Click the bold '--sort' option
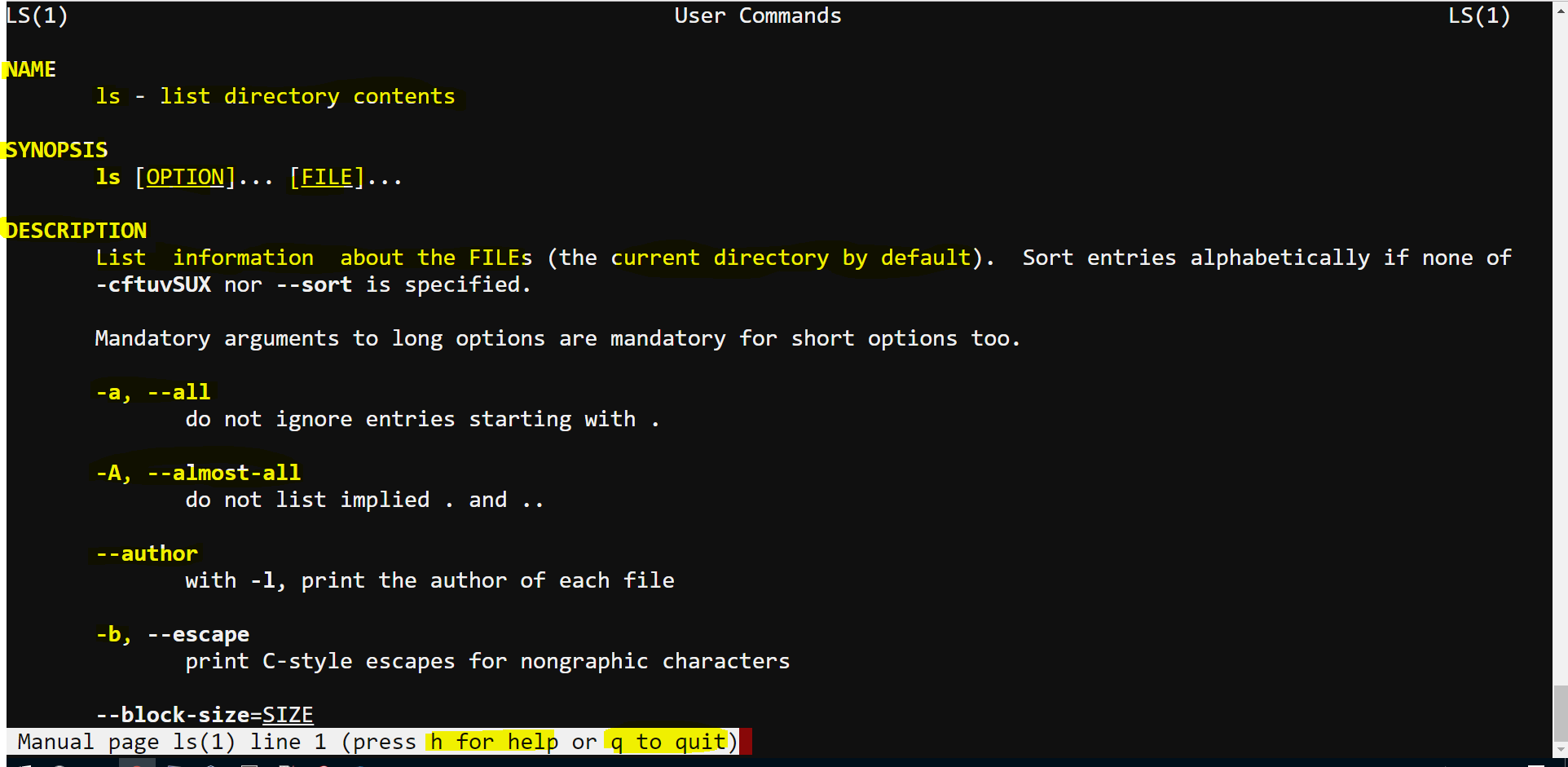This screenshot has width=1568, height=767. point(315,284)
